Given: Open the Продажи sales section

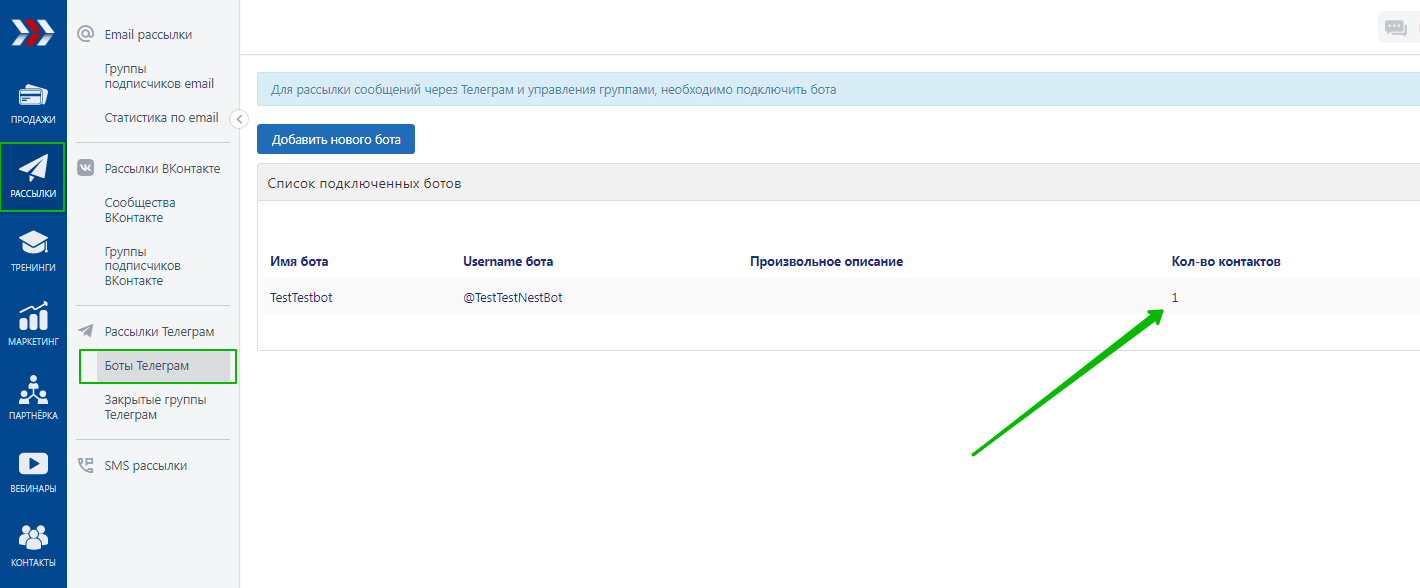Looking at the screenshot, I should 33,104.
